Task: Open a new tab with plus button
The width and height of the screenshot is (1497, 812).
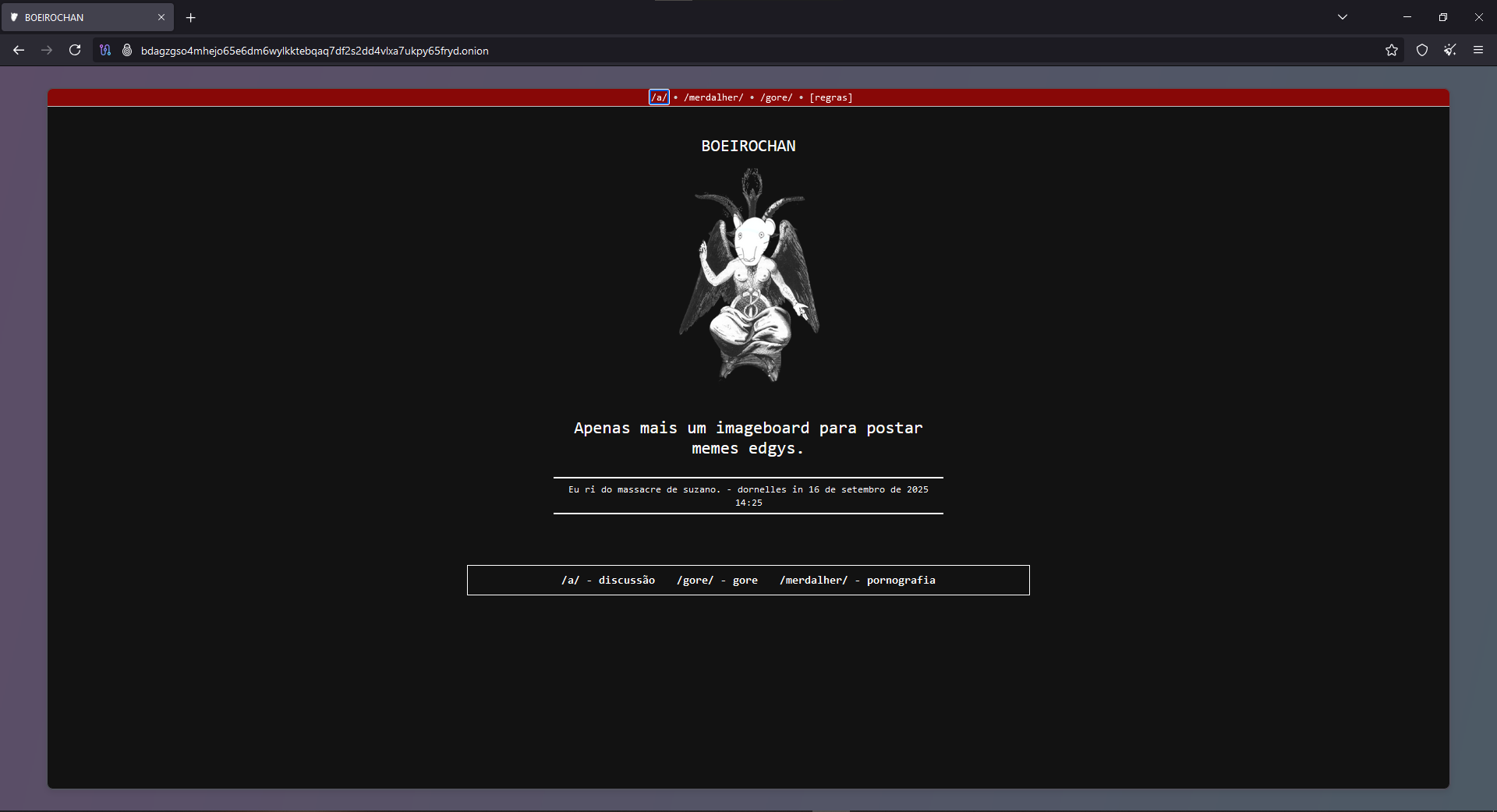Action: pos(190,17)
